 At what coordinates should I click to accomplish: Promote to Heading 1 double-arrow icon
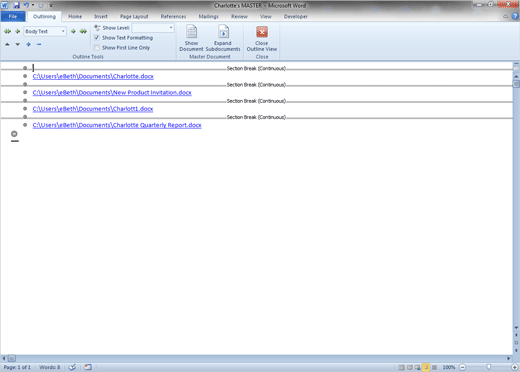[7, 31]
